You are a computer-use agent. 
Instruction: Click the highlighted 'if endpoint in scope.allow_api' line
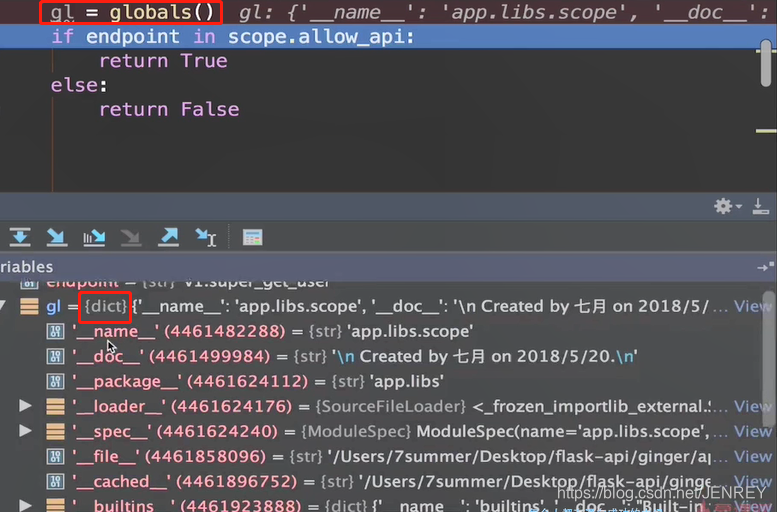coord(388,37)
